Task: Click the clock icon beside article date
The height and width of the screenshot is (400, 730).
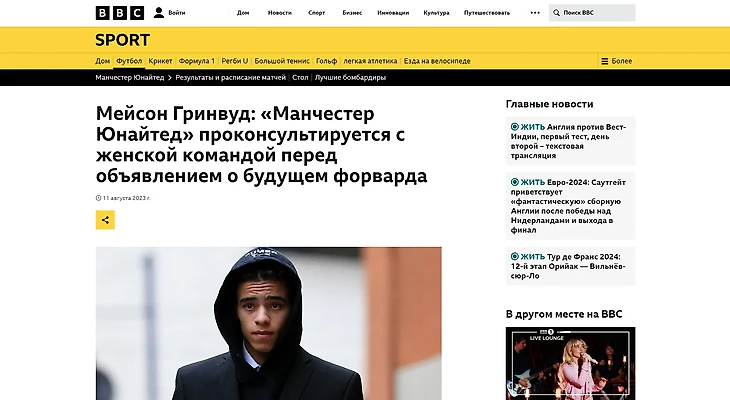Action: [x=98, y=198]
